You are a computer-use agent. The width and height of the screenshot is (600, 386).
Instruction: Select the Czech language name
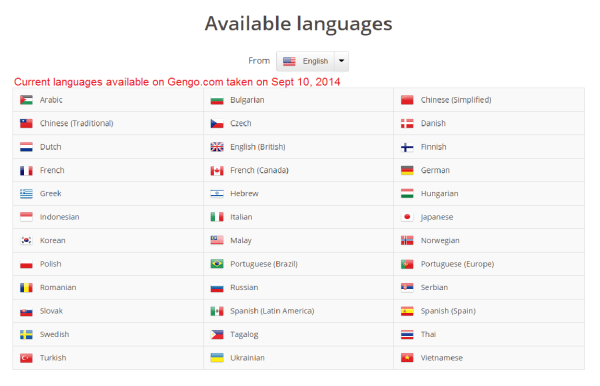(x=241, y=123)
